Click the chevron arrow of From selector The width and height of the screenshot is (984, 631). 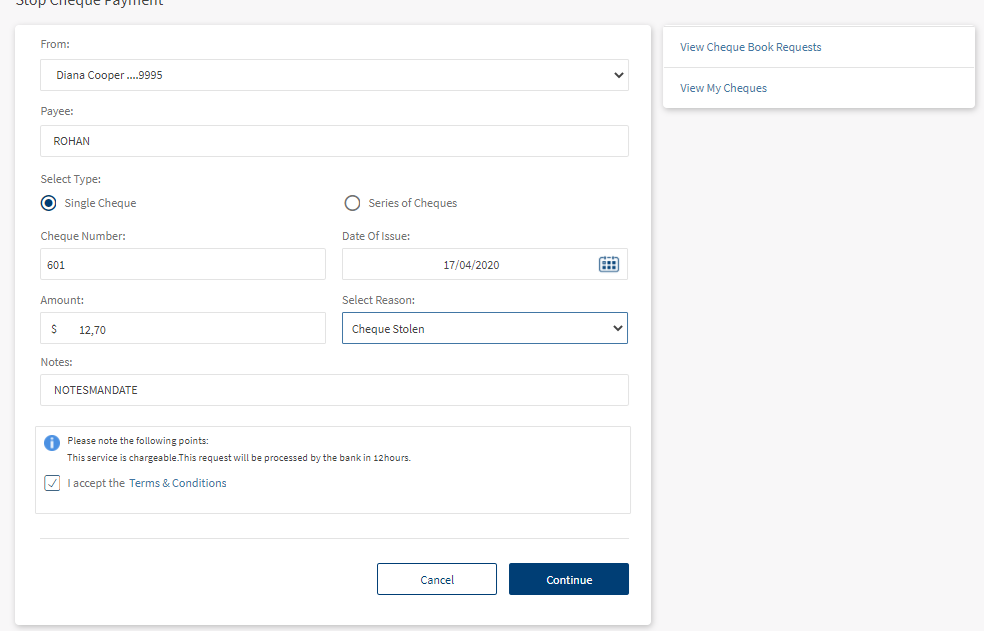tap(617, 75)
